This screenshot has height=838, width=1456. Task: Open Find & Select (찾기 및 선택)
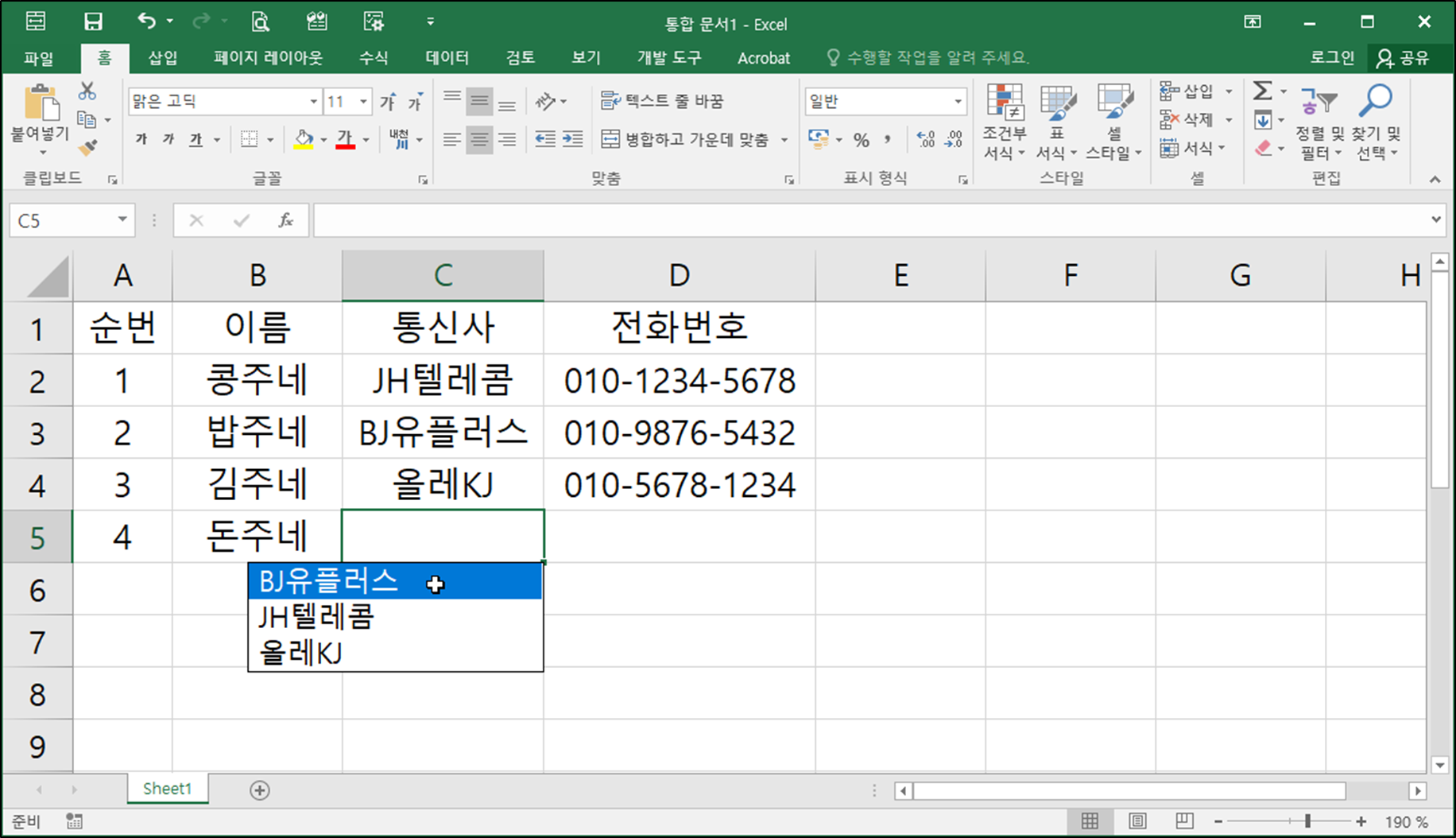[x=1376, y=122]
